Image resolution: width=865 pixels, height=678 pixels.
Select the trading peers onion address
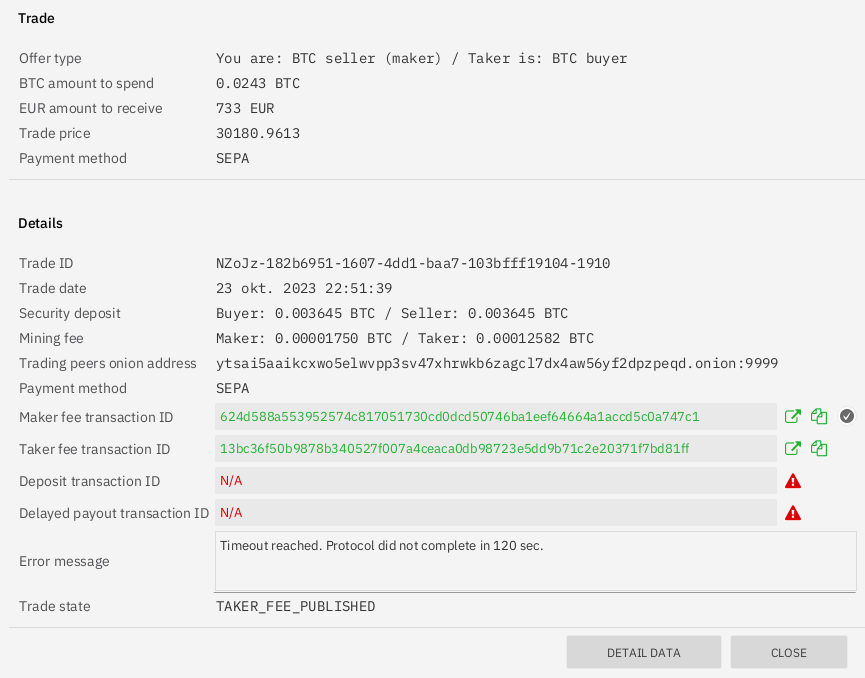(x=497, y=363)
